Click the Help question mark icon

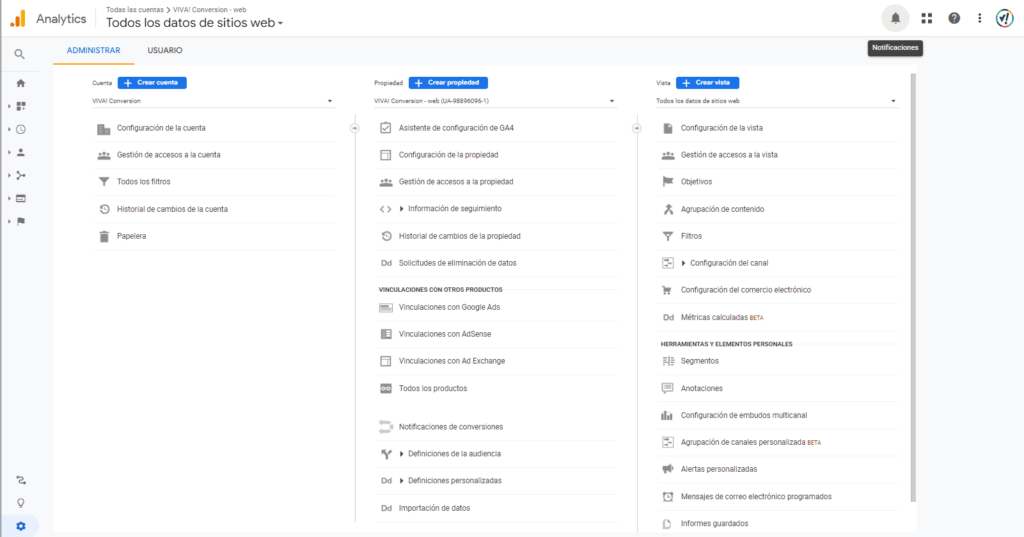954,18
